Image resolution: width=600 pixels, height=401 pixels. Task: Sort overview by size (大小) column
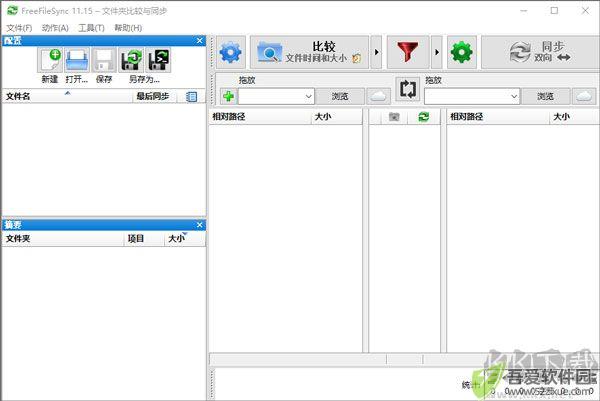pyautogui.click(x=185, y=239)
